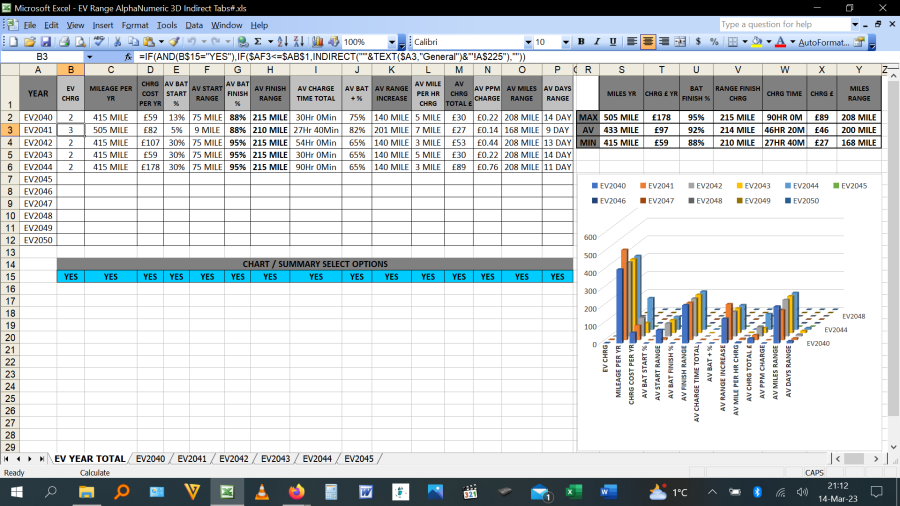Viewport: 900px width, 506px height.
Task: Expand the Name Box dropdown arrow
Action: click(90, 57)
